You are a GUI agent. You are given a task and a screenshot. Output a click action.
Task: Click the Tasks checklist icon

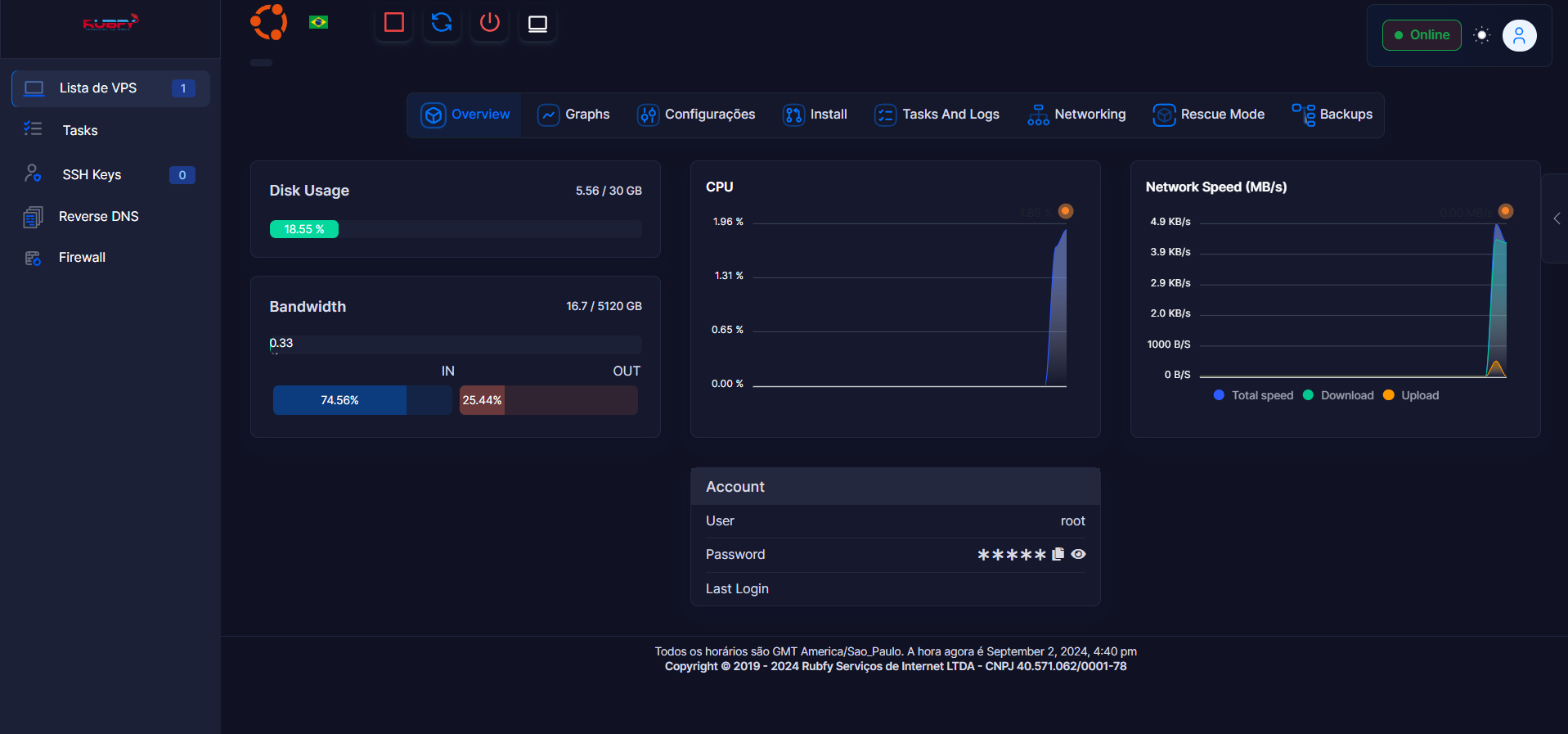click(33, 128)
